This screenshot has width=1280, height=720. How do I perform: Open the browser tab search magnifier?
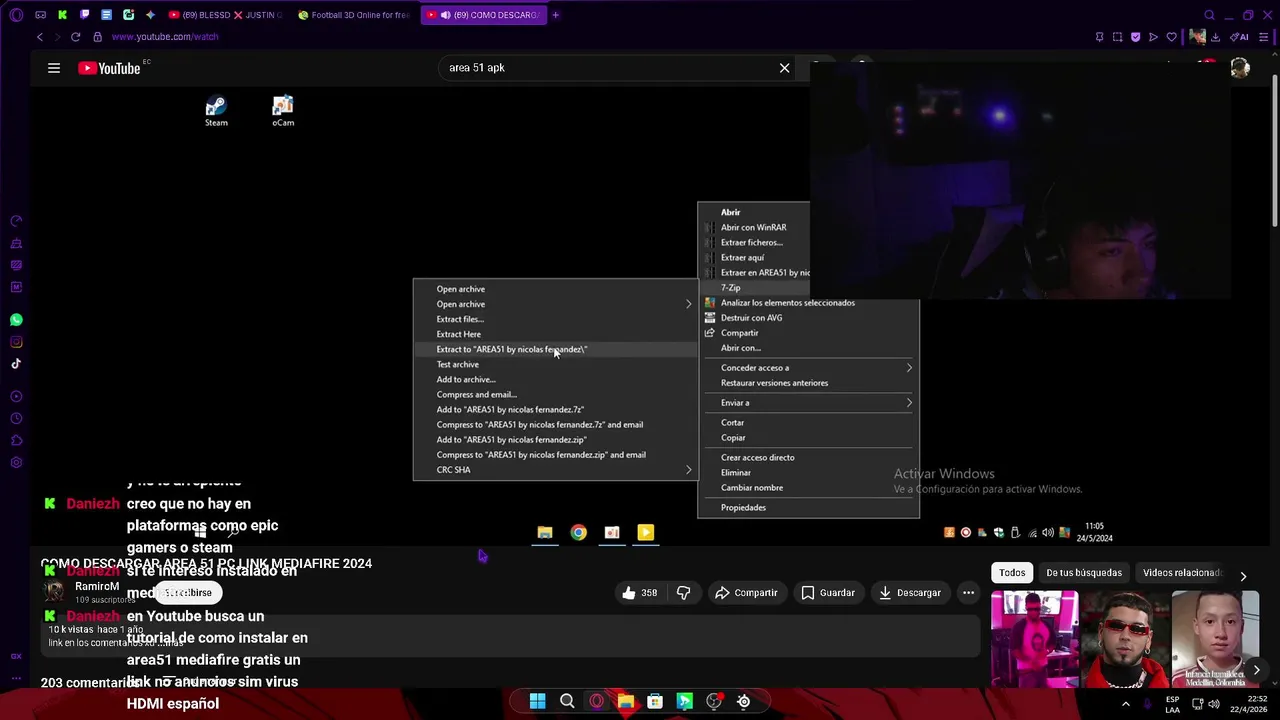point(1209,15)
